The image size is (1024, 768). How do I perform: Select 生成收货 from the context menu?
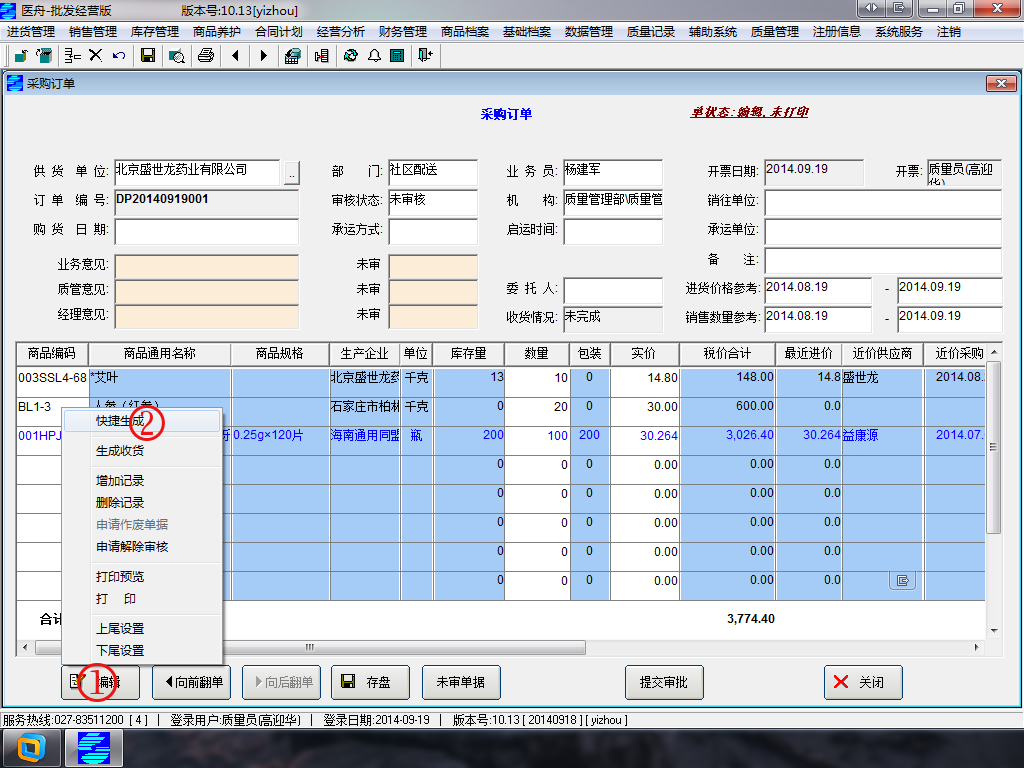point(120,451)
